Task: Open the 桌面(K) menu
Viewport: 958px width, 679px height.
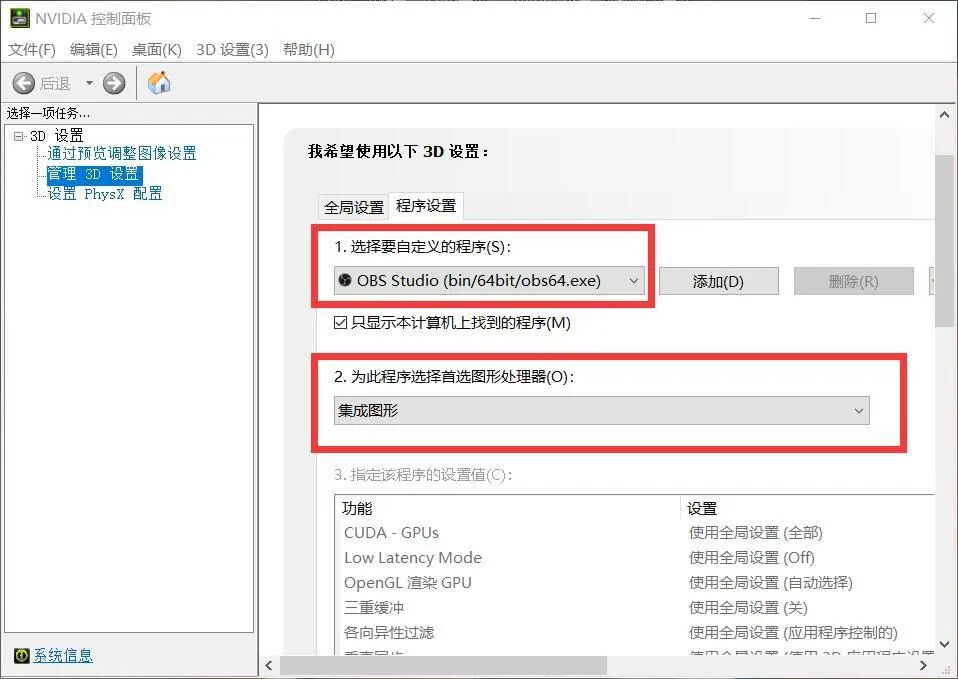Action: click(x=156, y=50)
